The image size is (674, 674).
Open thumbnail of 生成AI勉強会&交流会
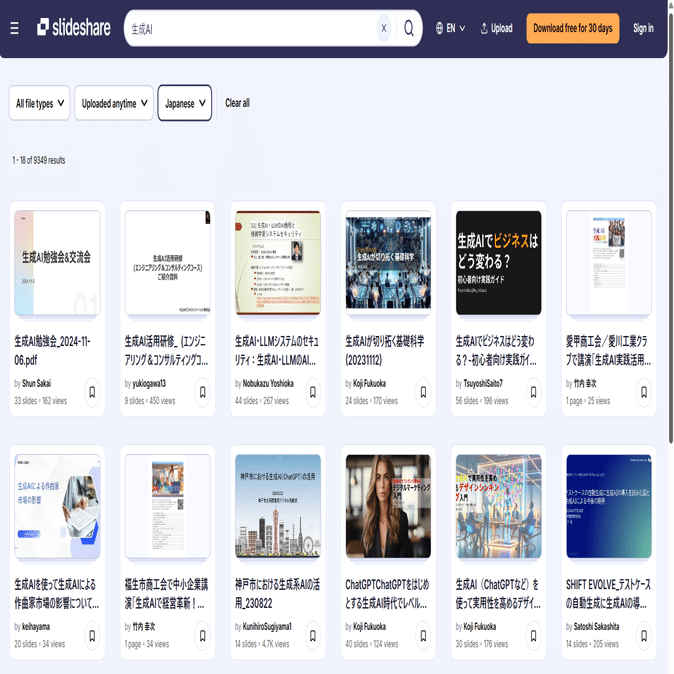[x=57, y=263]
